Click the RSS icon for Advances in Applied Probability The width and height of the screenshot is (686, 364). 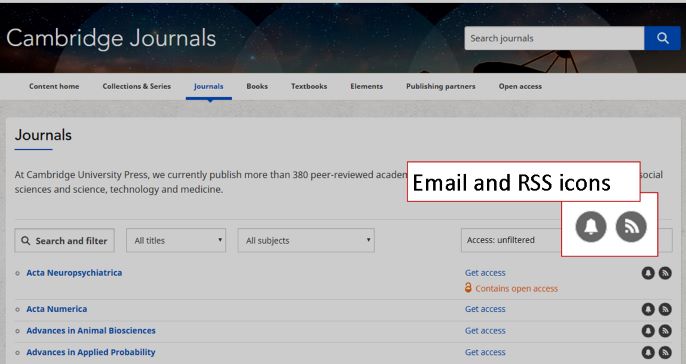[665, 352]
